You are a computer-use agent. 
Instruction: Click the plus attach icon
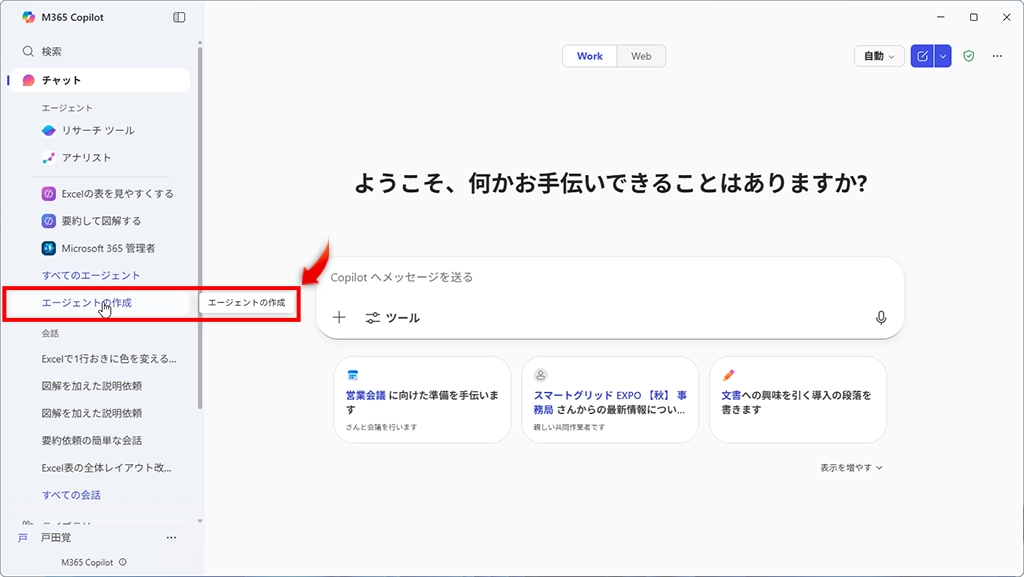pos(339,317)
